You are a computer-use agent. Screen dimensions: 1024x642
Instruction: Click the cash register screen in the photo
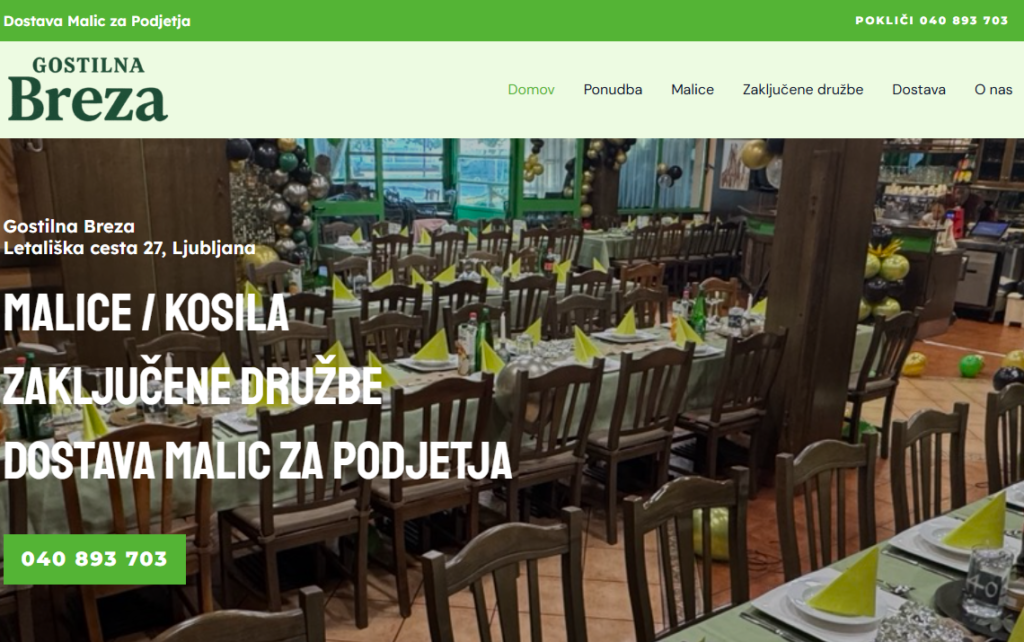coord(987,230)
